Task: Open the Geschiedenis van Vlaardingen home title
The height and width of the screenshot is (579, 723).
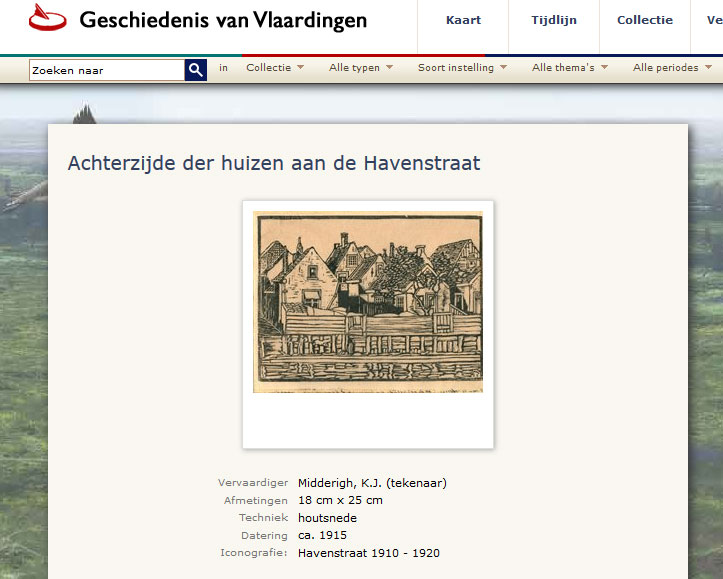Action: [x=222, y=20]
